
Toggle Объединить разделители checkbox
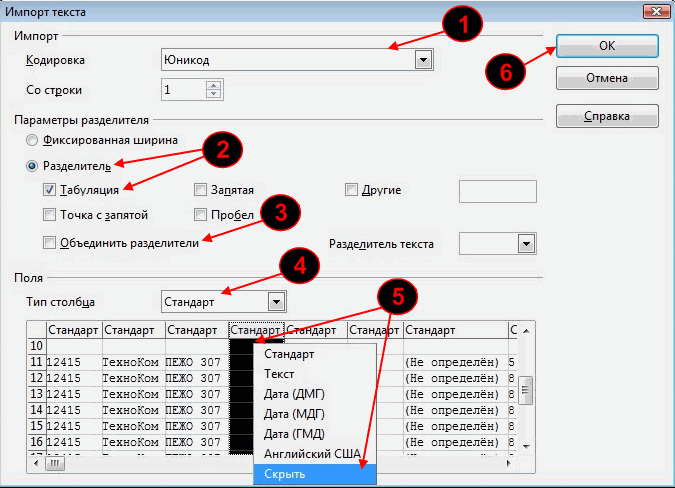coord(49,241)
